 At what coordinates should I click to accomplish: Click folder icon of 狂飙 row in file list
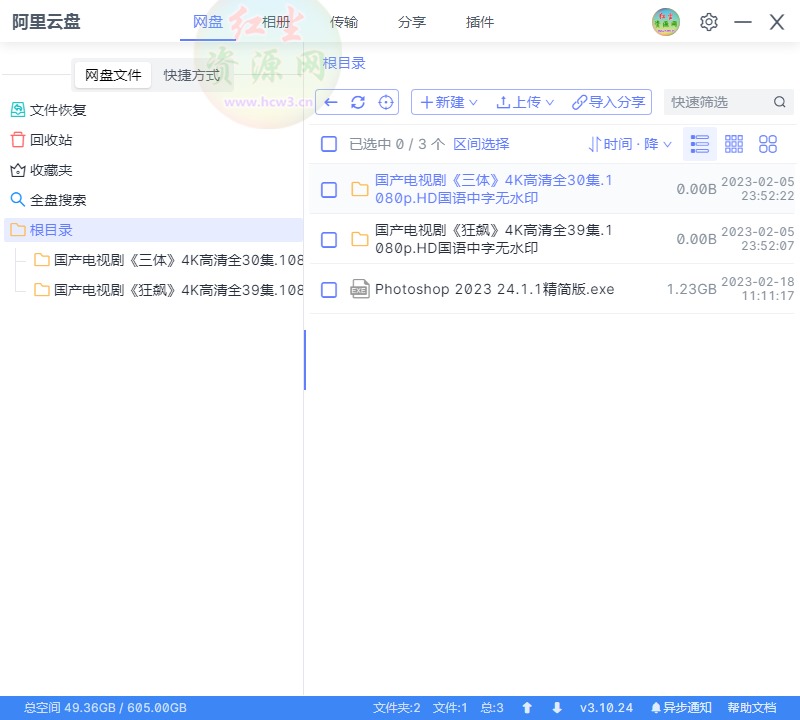pyautogui.click(x=360, y=239)
